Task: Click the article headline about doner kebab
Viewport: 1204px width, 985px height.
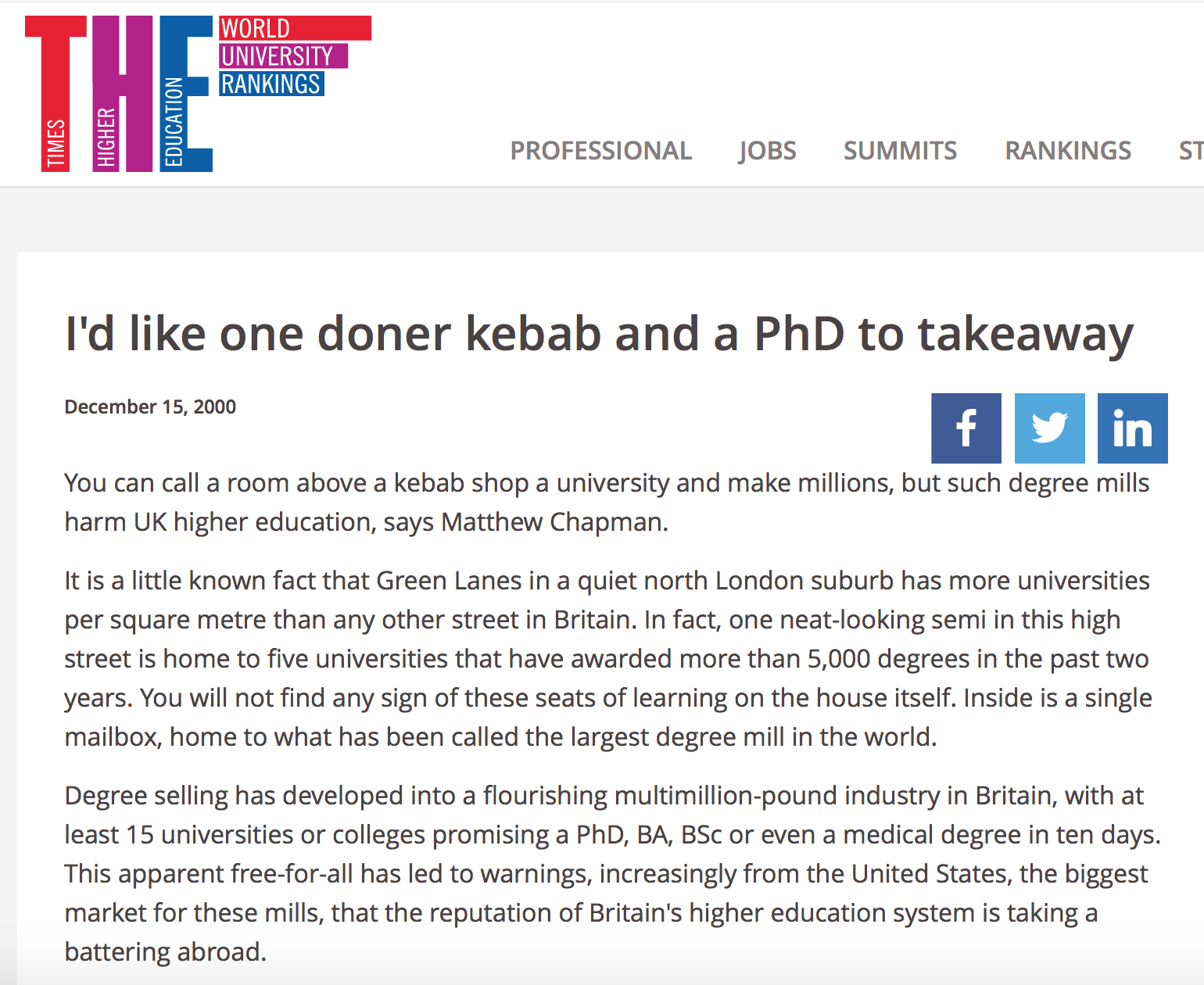Action: point(599,334)
